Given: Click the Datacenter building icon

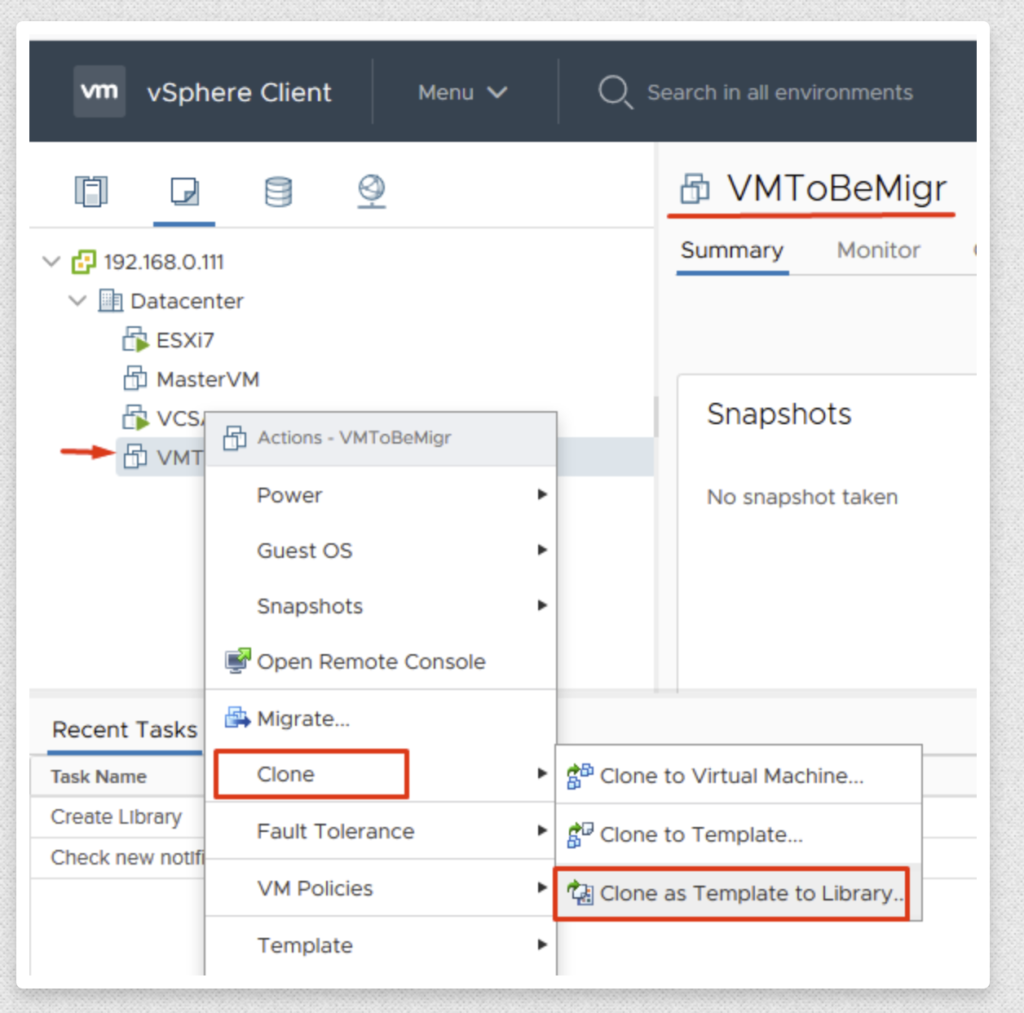Looking at the screenshot, I should click(x=110, y=301).
